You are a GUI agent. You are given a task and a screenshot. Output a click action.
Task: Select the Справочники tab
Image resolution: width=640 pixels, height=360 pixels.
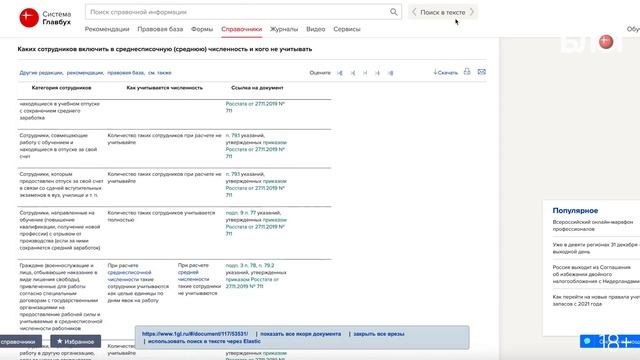point(242,29)
